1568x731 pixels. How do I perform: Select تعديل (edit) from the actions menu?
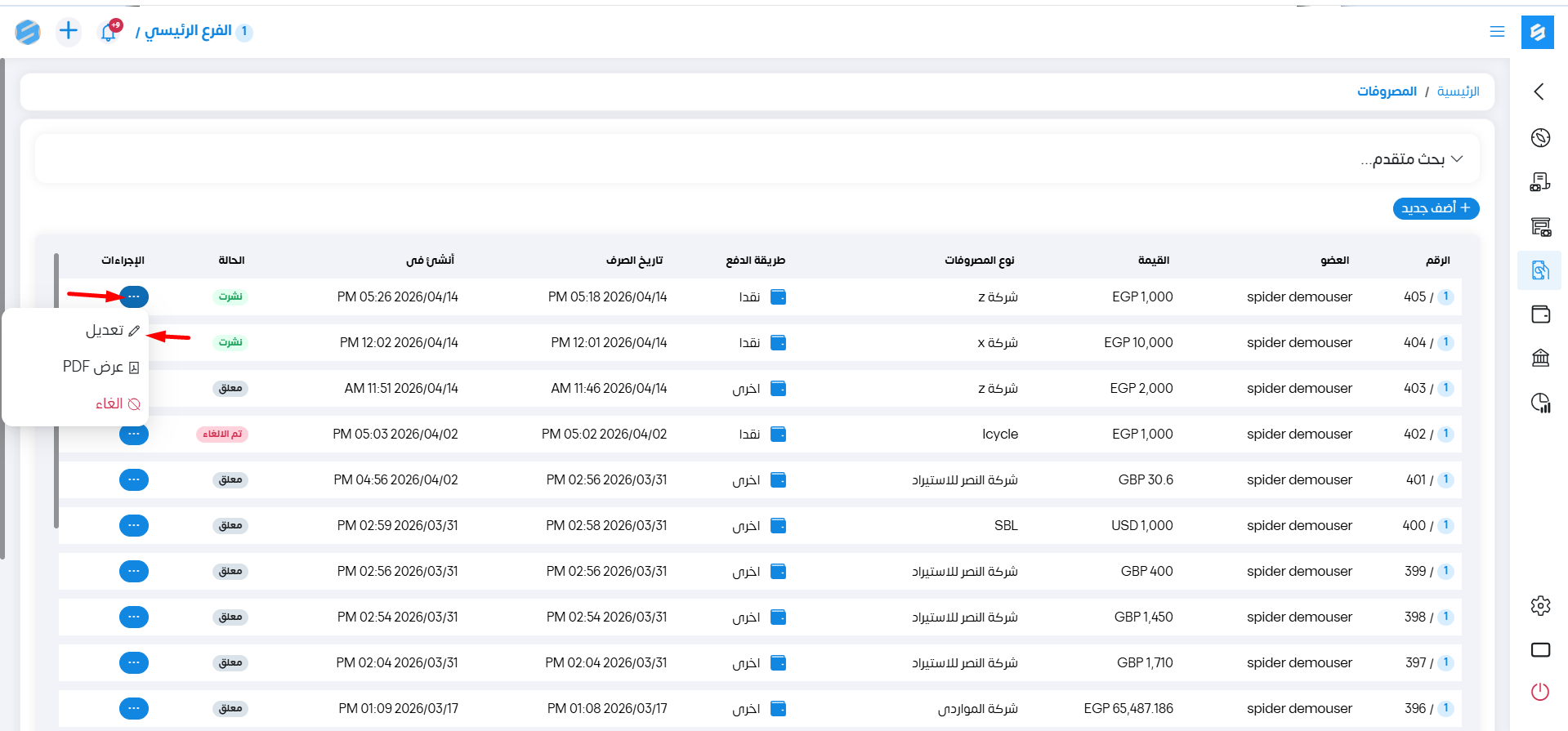coord(112,330)
